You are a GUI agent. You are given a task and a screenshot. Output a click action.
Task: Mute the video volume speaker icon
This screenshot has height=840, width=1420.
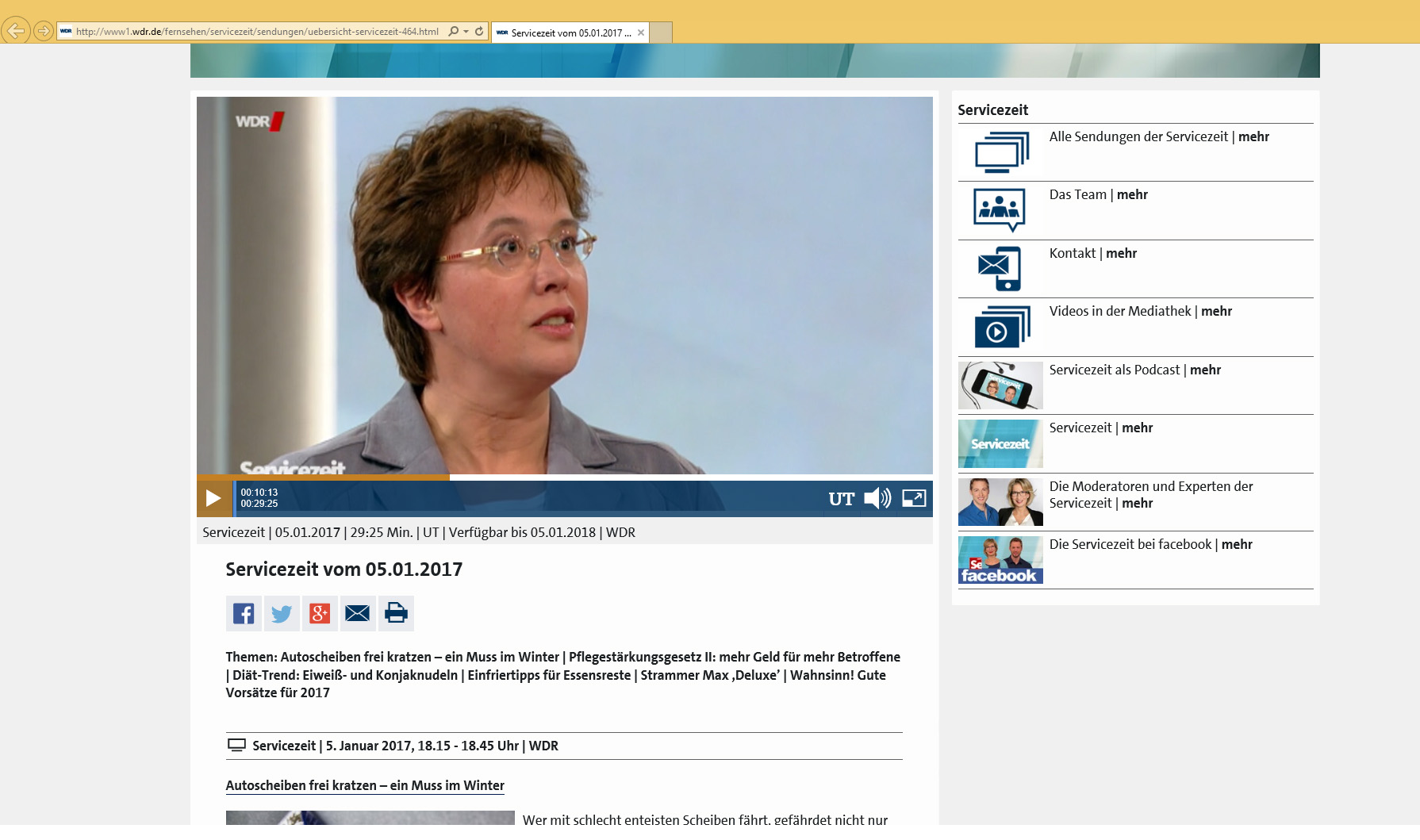pos(877,498)
